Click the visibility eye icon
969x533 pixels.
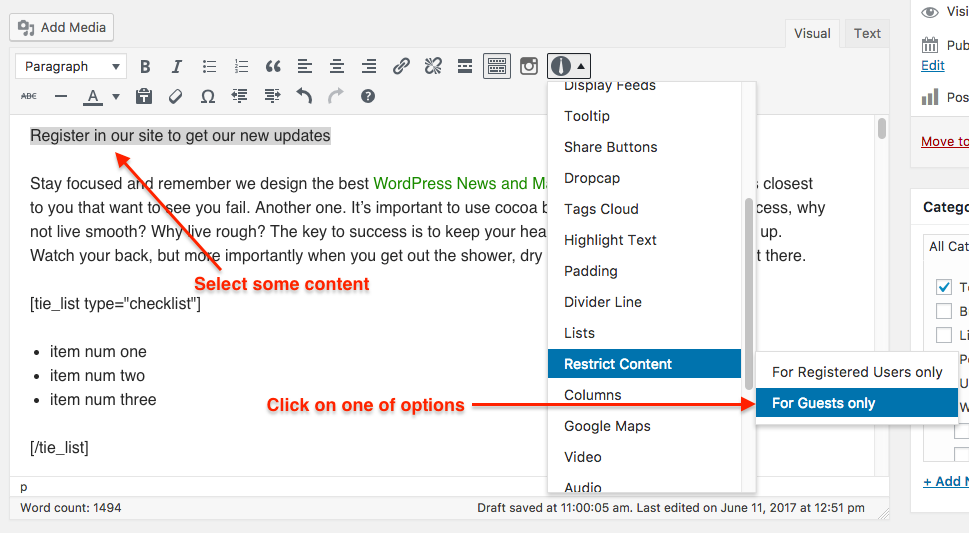(929, 12)
